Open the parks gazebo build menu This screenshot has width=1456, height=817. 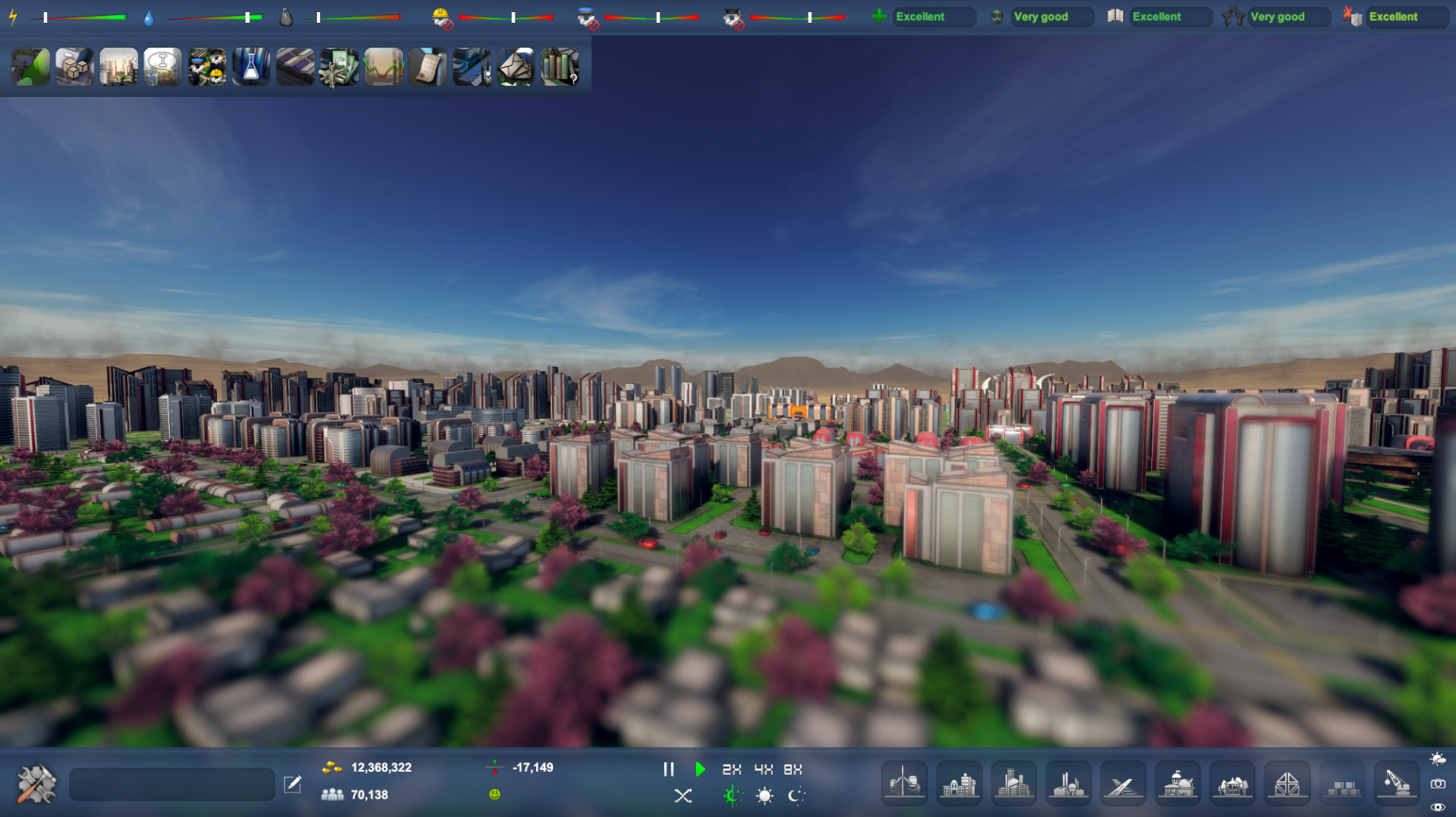tap(1233, 784)
